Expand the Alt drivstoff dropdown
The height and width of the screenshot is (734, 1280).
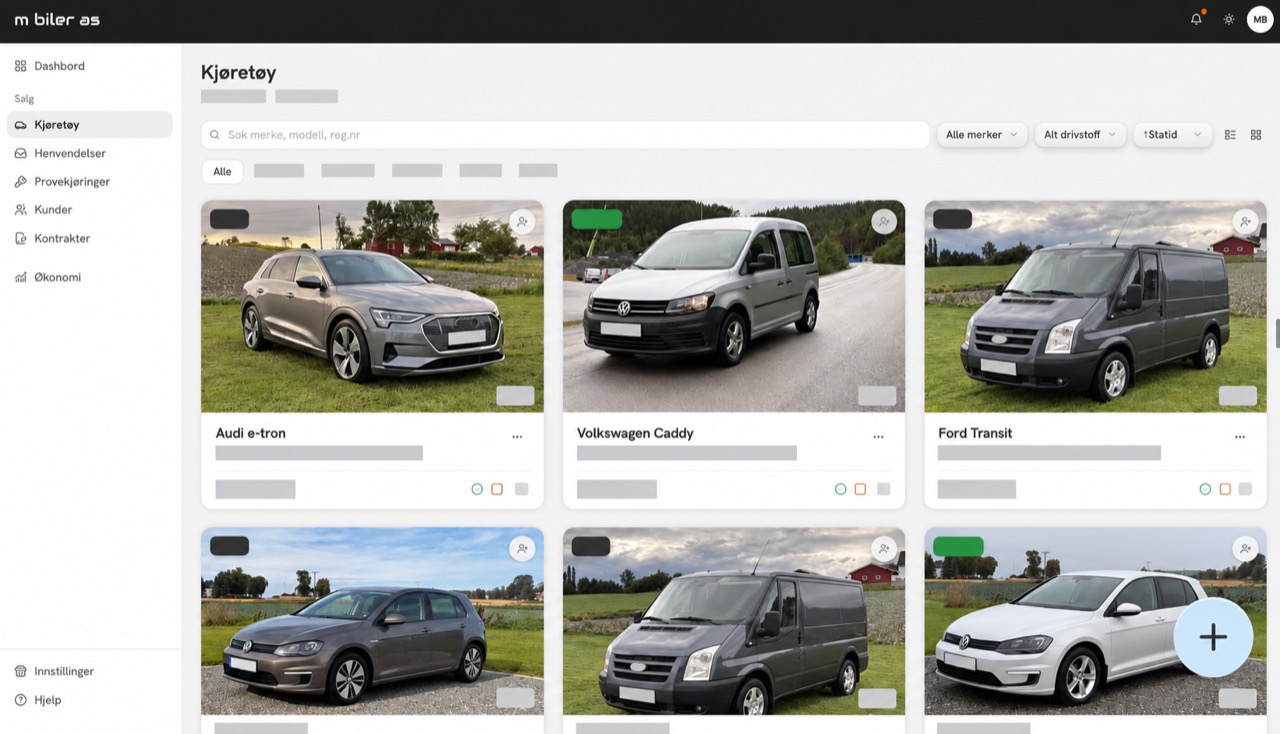1080,134
